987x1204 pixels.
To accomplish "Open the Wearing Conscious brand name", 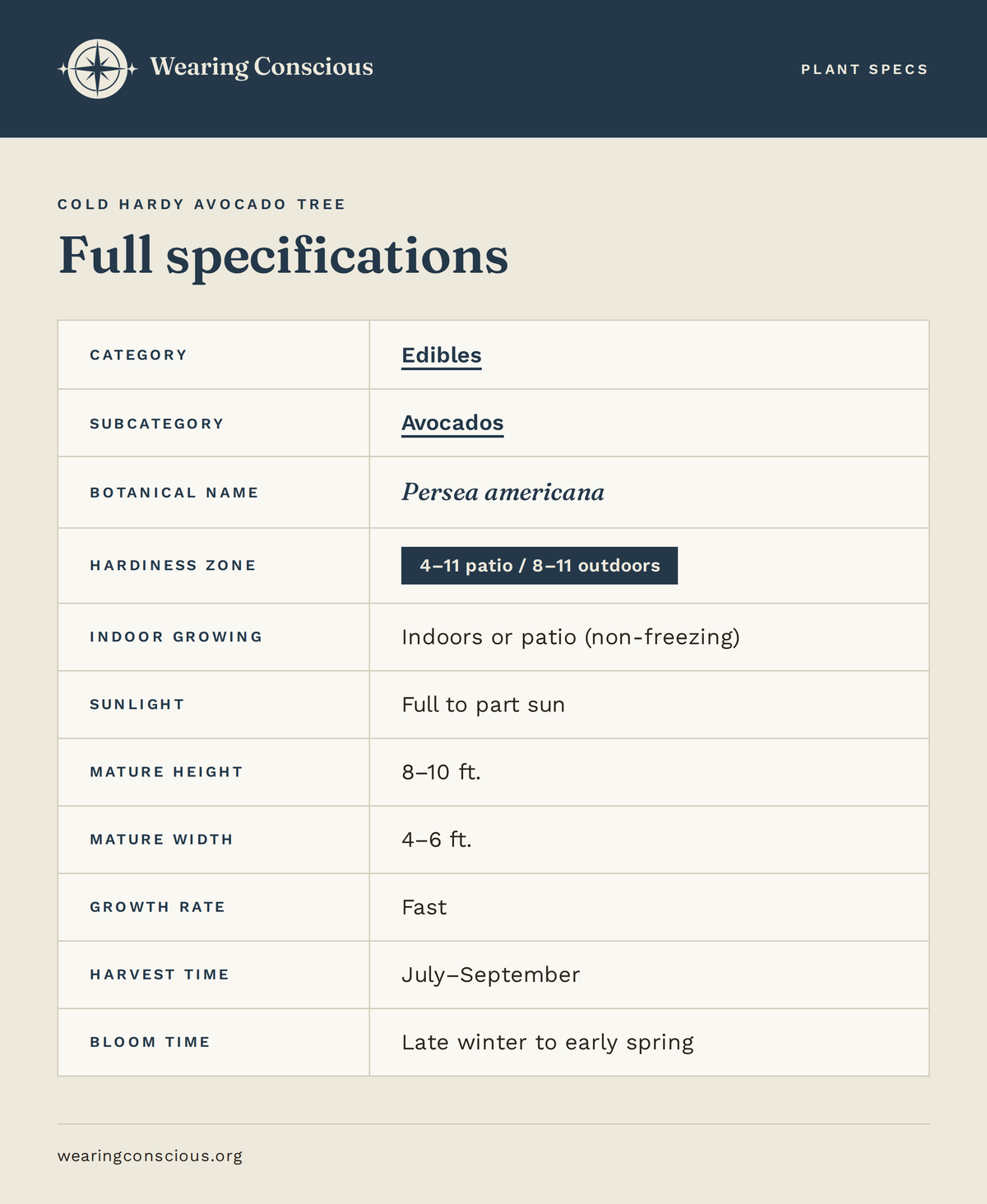I will pyautogui.click(x=262, y=67).
